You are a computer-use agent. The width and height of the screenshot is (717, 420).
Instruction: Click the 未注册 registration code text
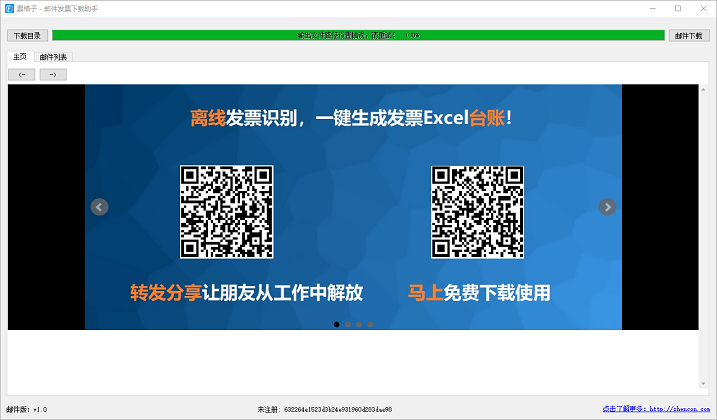(x=325, y=409)
